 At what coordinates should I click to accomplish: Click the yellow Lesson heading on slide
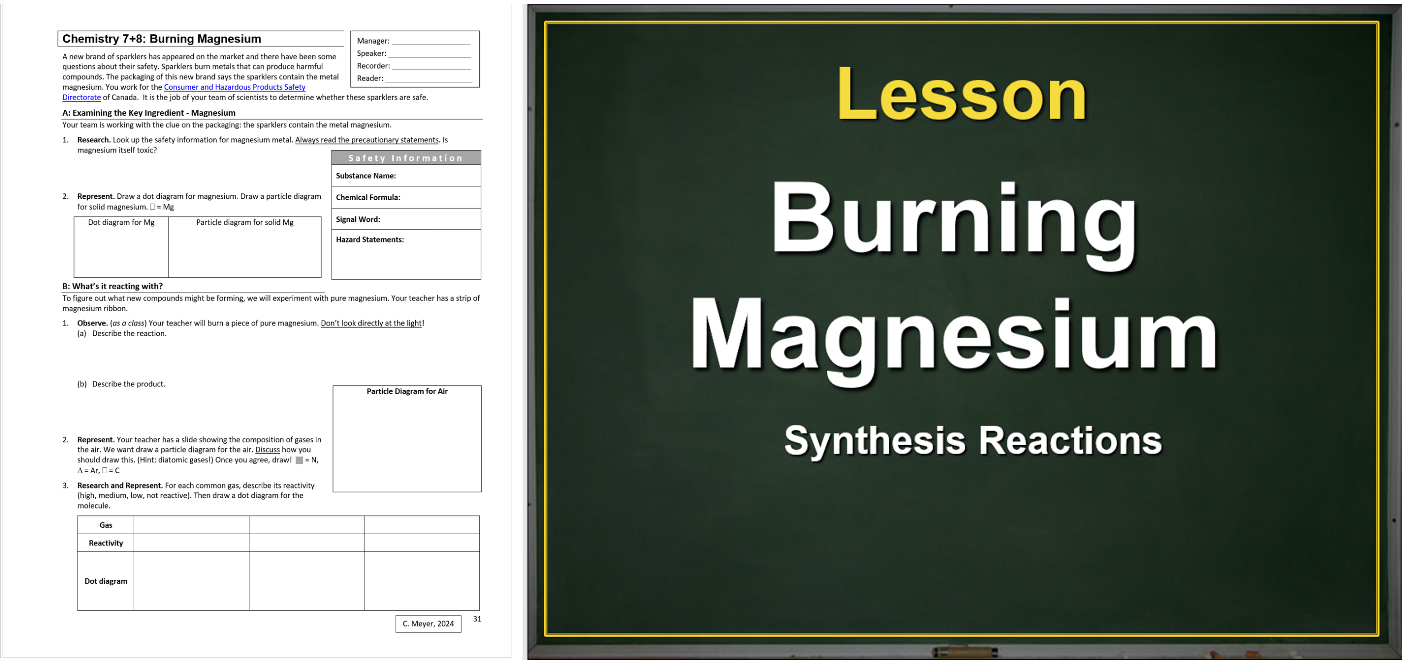tap(960, 95)
